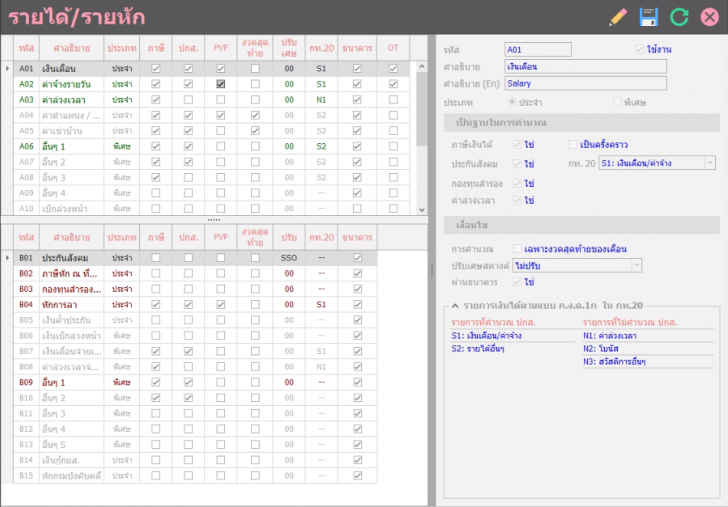Click the row indicator arrow for B01
This screenshot has height=507, width=728.
(7, 258)
